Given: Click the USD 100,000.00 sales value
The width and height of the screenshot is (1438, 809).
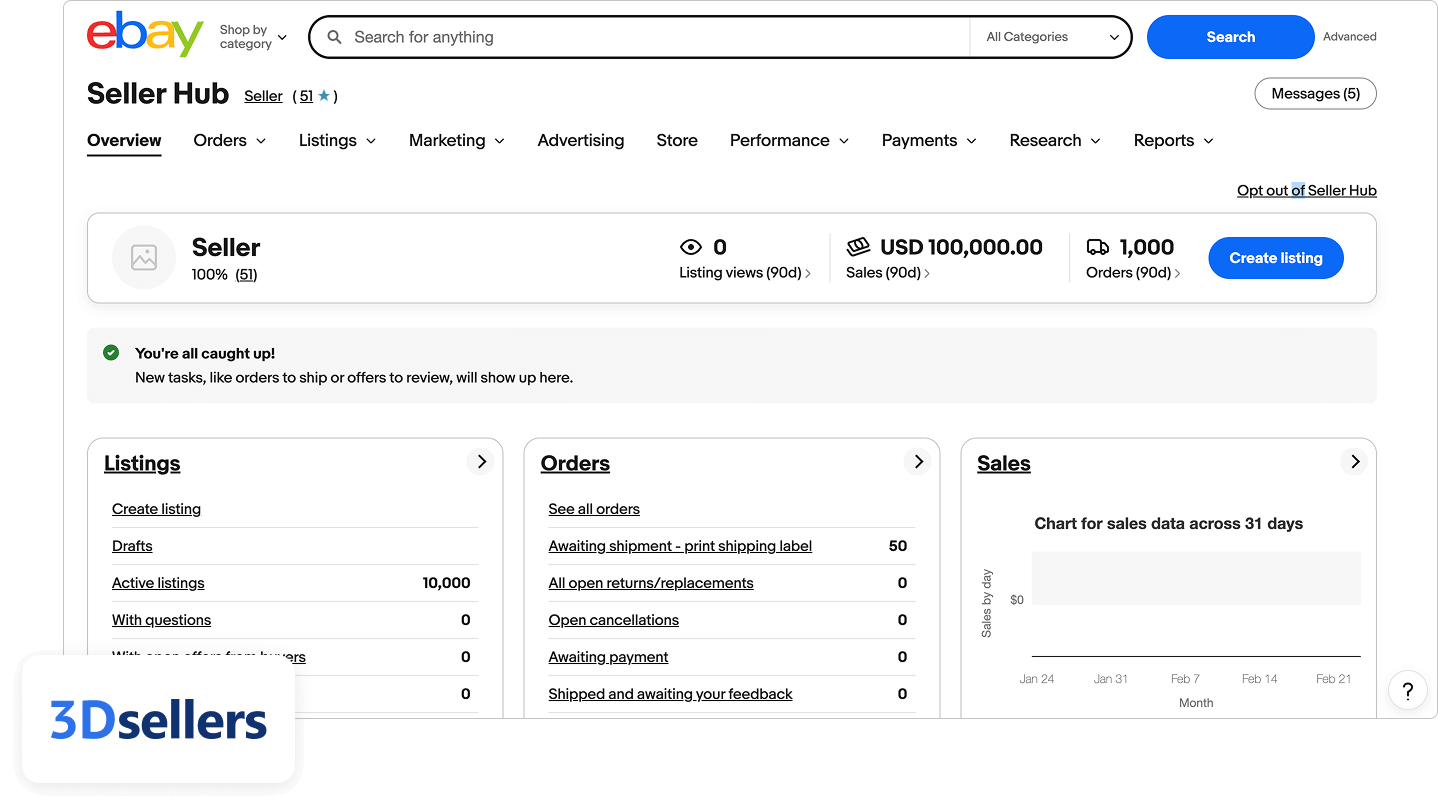Looking at the screenshot, I should point(961,247).
